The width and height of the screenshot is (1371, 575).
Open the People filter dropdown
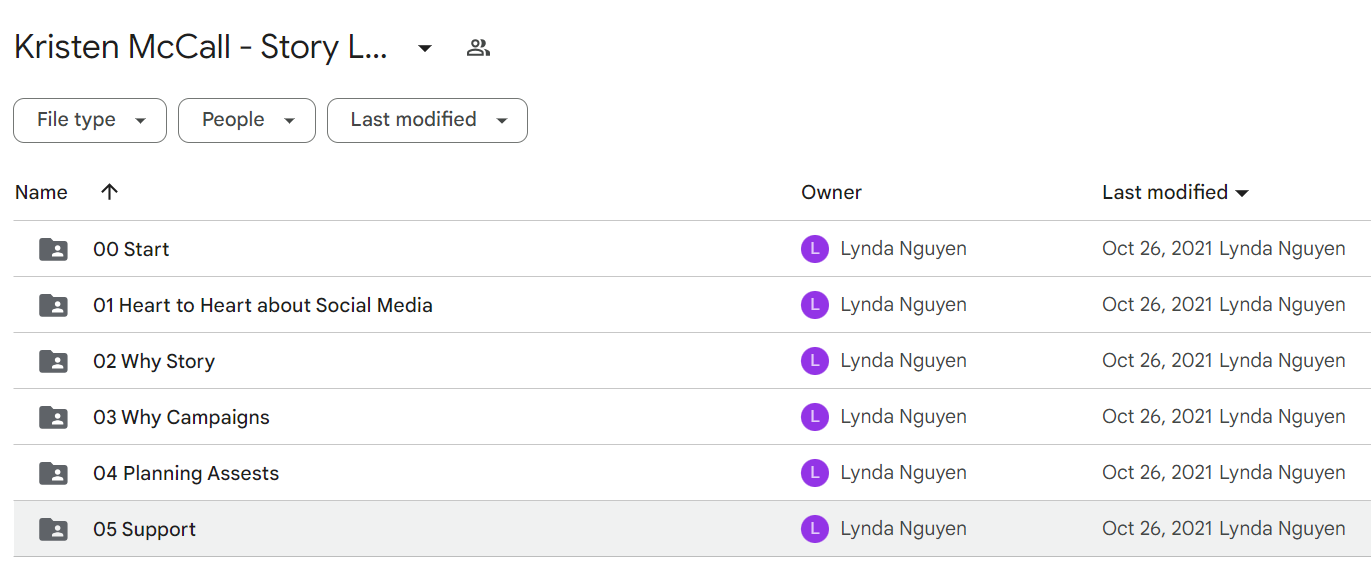(247, 120)
